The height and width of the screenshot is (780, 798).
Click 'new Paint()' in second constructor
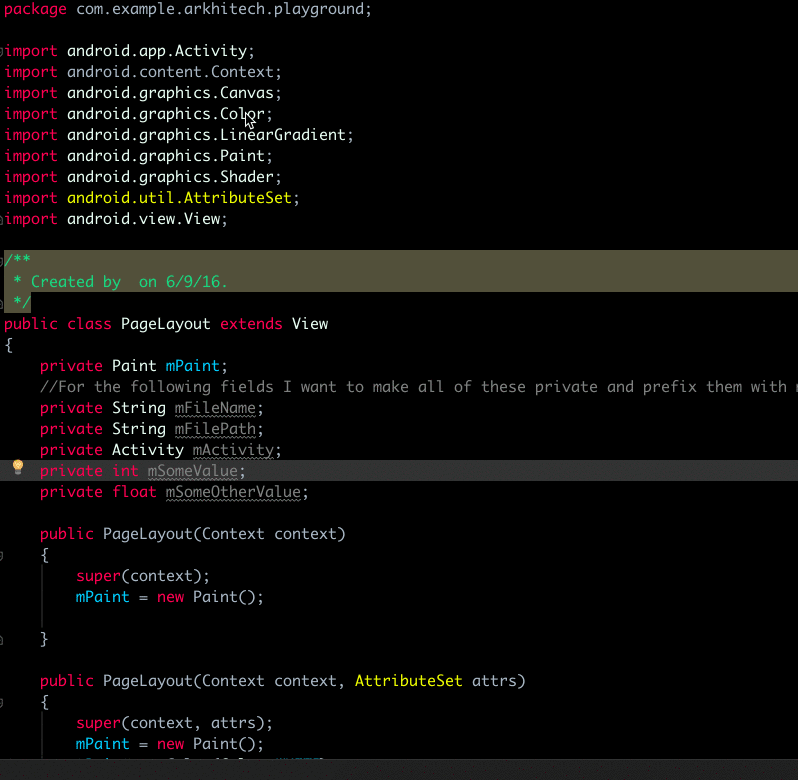coord(206,744)
